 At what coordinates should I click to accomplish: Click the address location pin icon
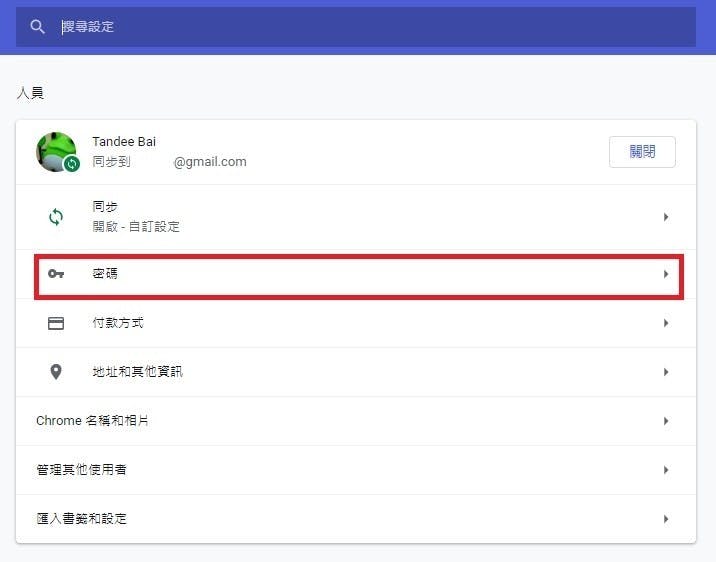click(x=56, y=372)
